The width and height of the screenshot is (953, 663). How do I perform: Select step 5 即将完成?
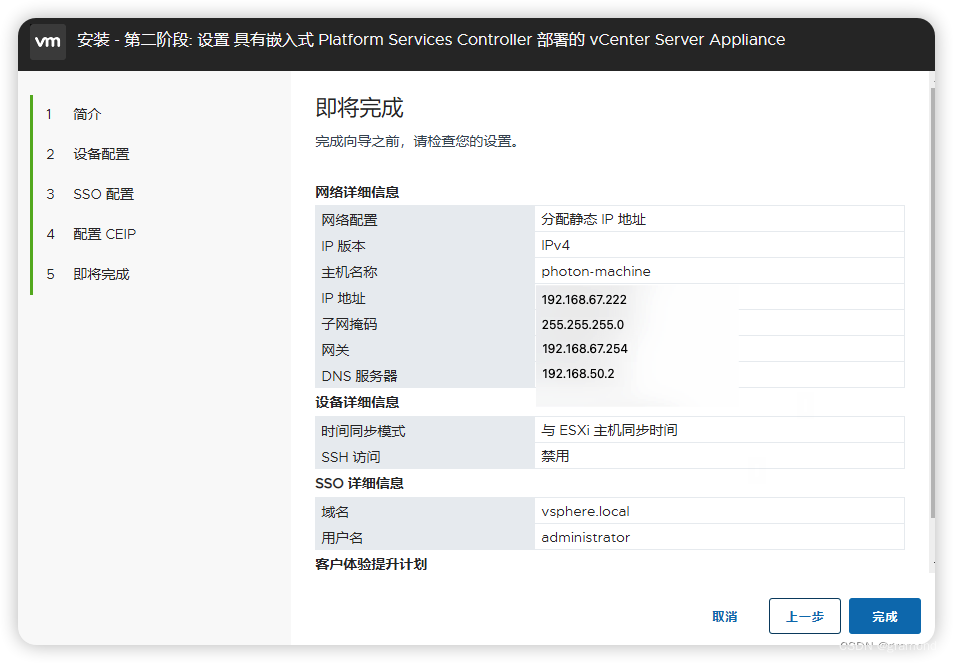(101, 275)
